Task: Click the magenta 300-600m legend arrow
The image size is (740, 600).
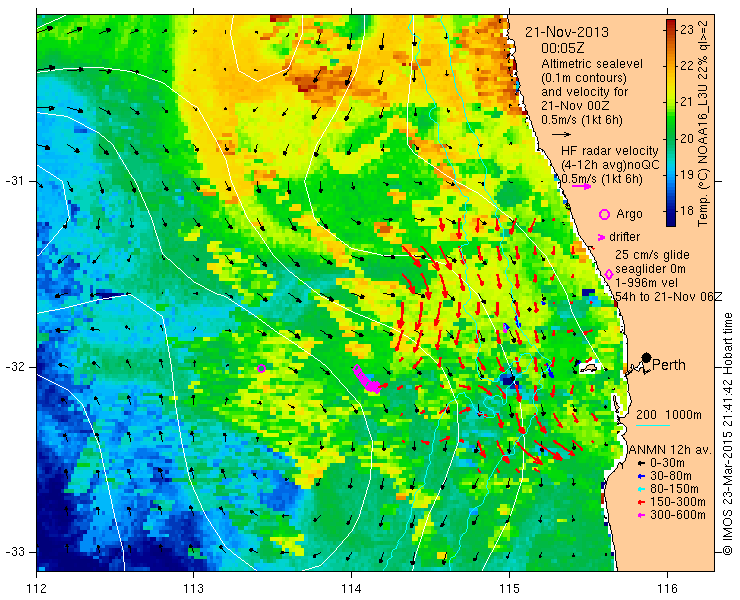Action: coord(640,515)
